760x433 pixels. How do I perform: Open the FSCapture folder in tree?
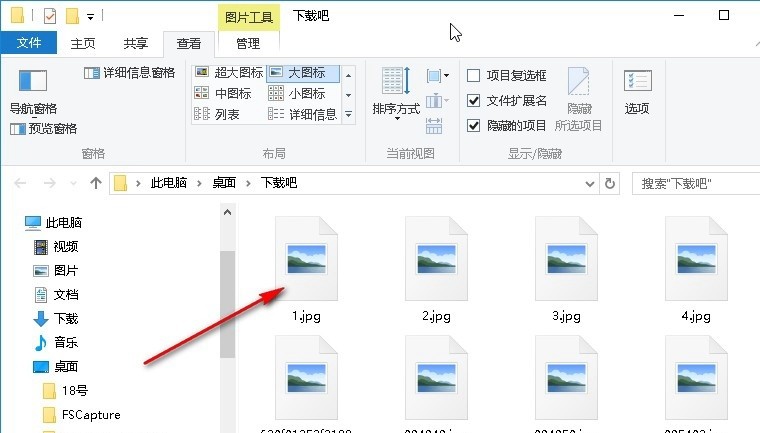[x=81, y=415]
